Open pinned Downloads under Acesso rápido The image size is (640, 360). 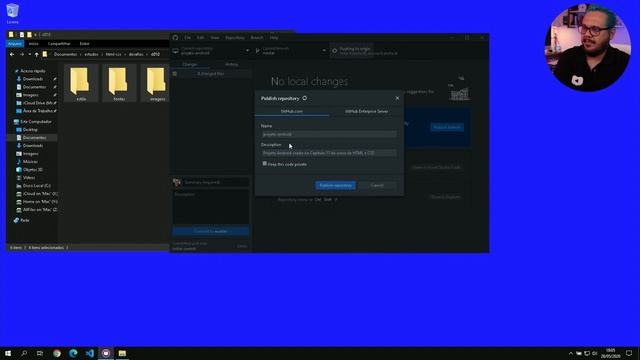[33, 79]
